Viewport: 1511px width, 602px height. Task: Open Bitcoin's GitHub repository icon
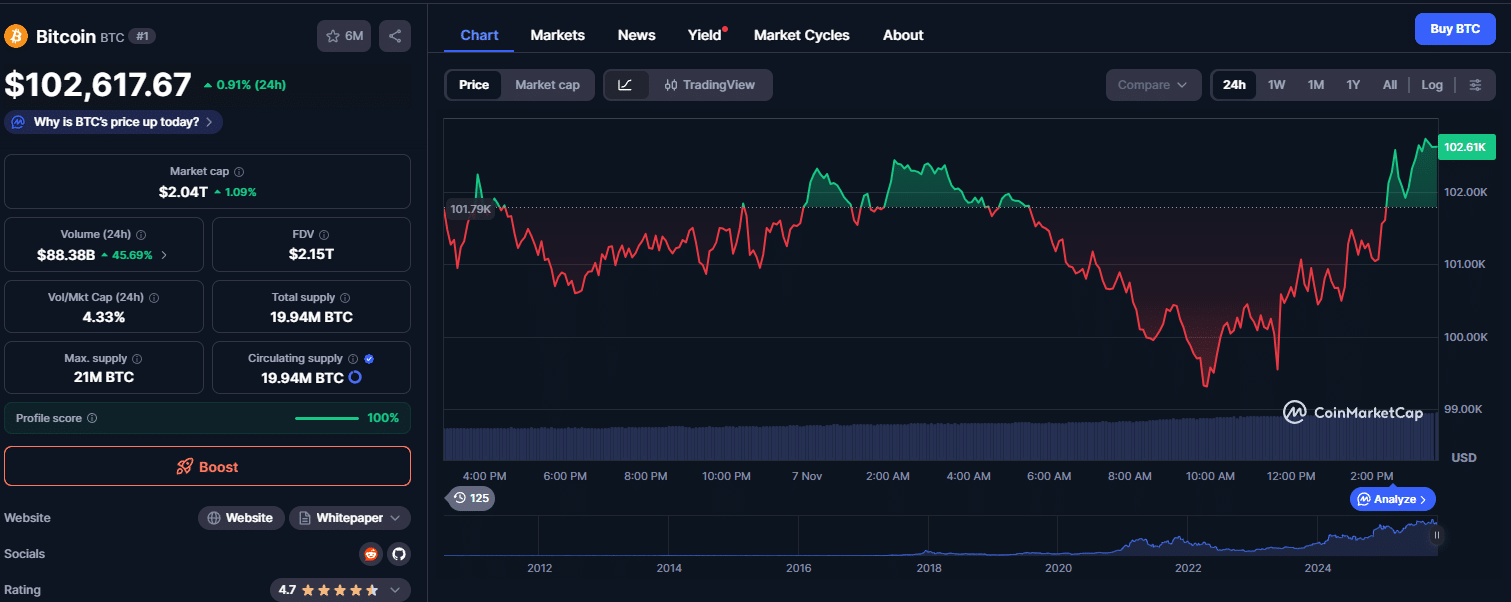pos(398,554)
